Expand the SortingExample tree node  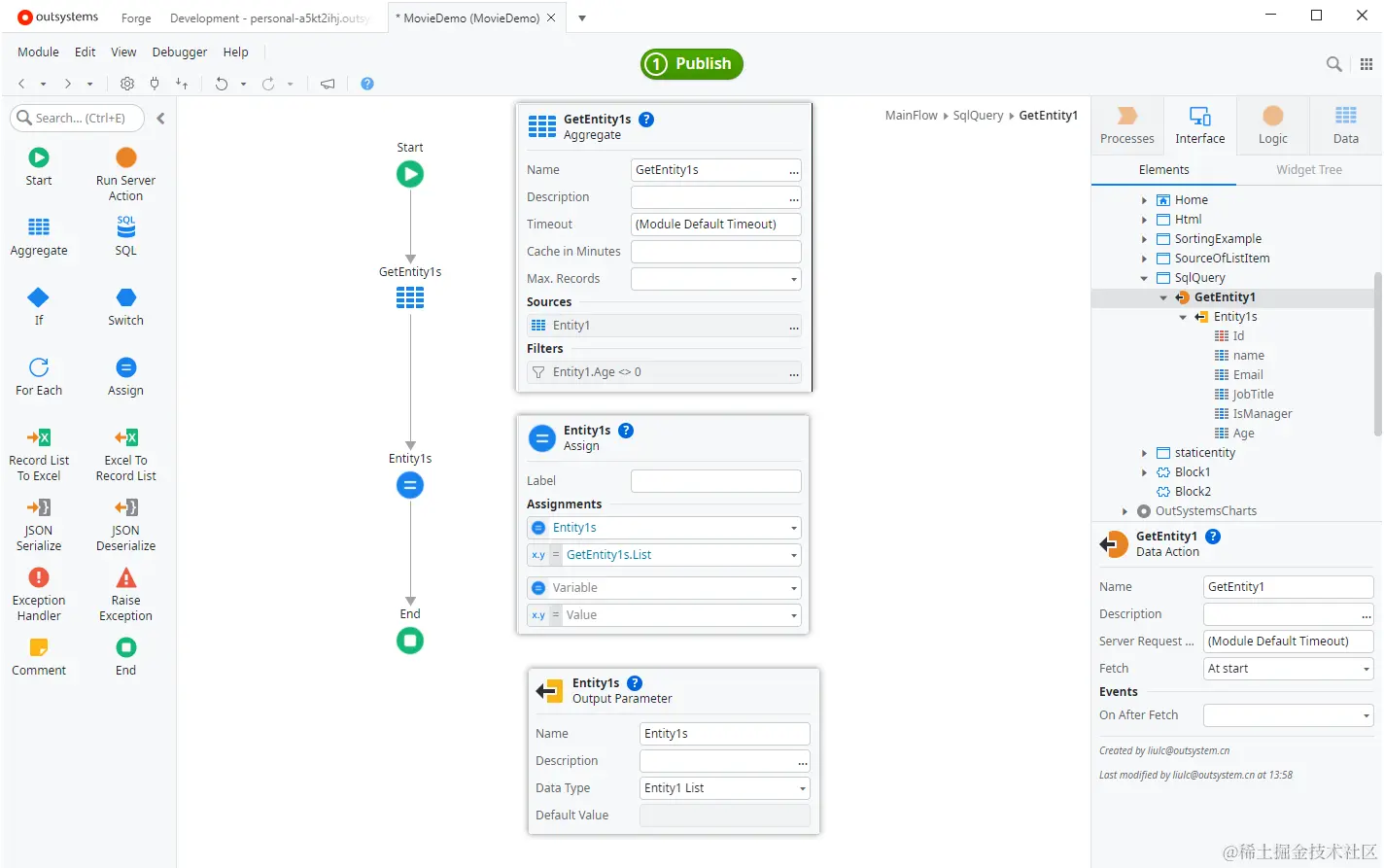[x=1144, y=239]
